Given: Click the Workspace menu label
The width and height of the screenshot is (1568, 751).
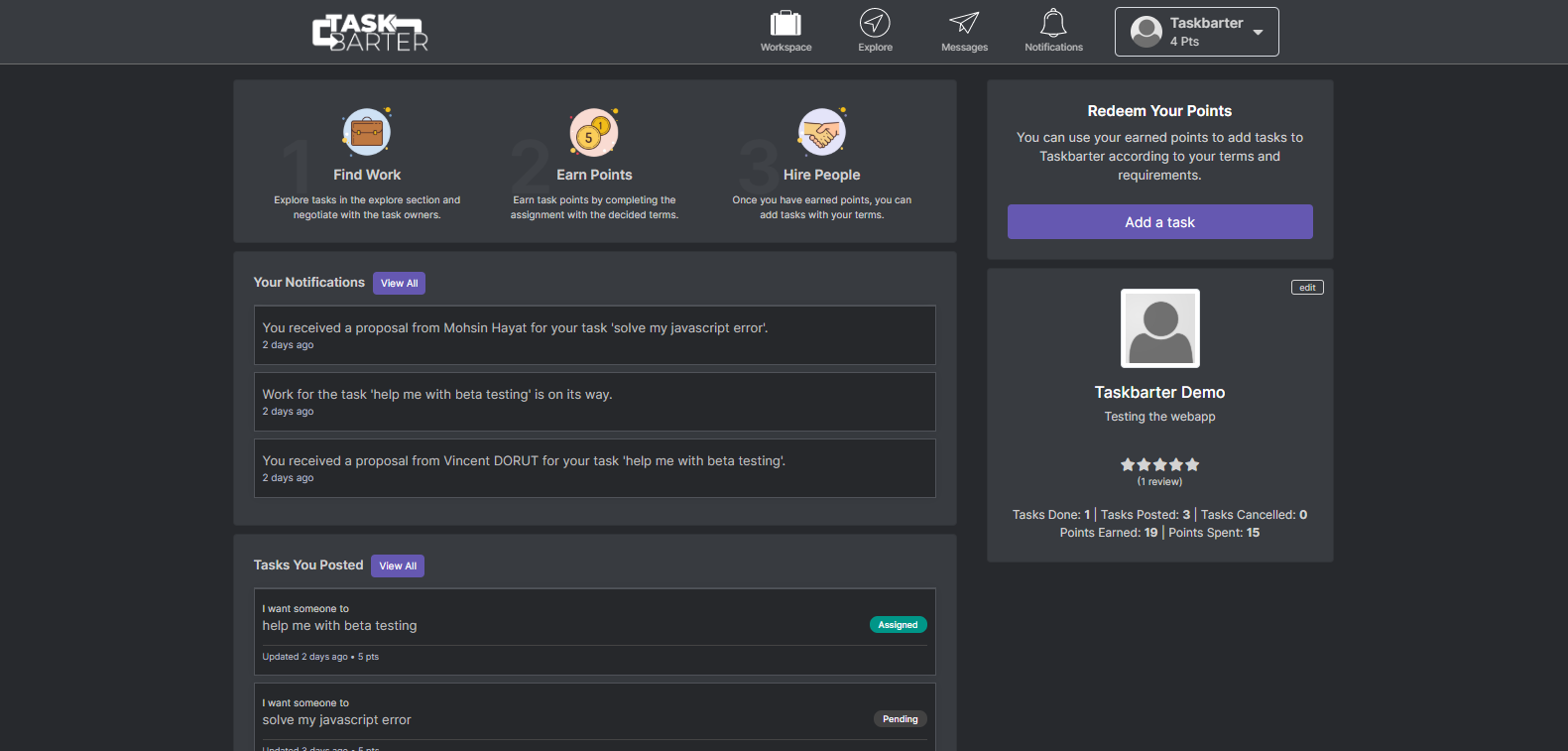Looking at the screenshot, I should coord(785,48).
